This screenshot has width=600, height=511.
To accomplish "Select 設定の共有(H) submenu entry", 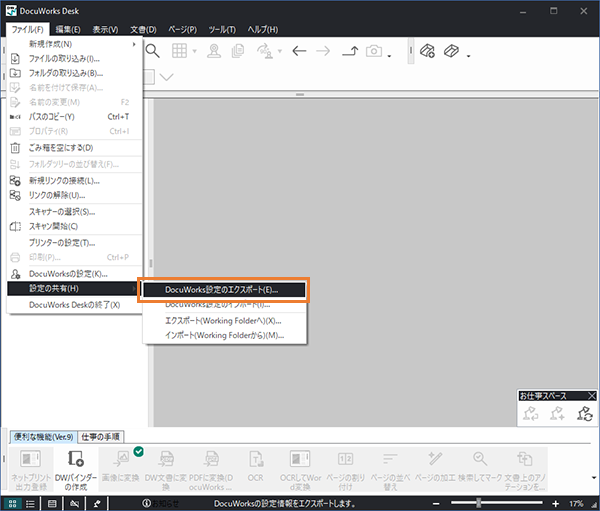I will pyautogui.click(x=75, y=288).
